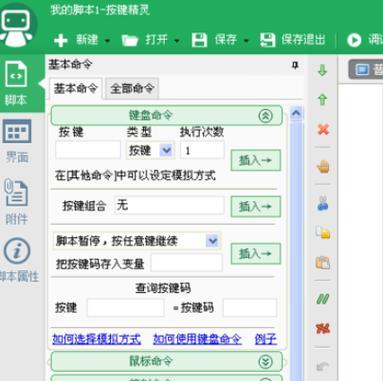This screenshot has height=381, width=383.
Task: Open the 脚本属性 info section
Action: 18,260
